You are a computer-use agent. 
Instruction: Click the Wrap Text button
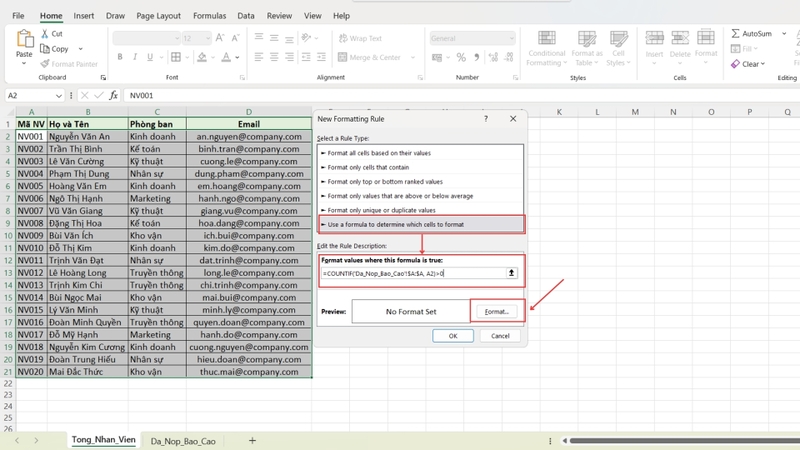click(x=360, y=38)
